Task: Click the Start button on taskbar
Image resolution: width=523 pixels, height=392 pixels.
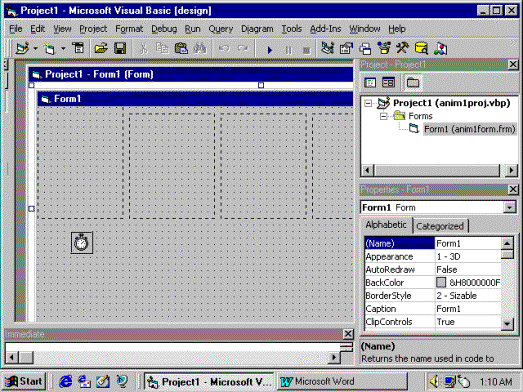Action: tap(24, 381)
